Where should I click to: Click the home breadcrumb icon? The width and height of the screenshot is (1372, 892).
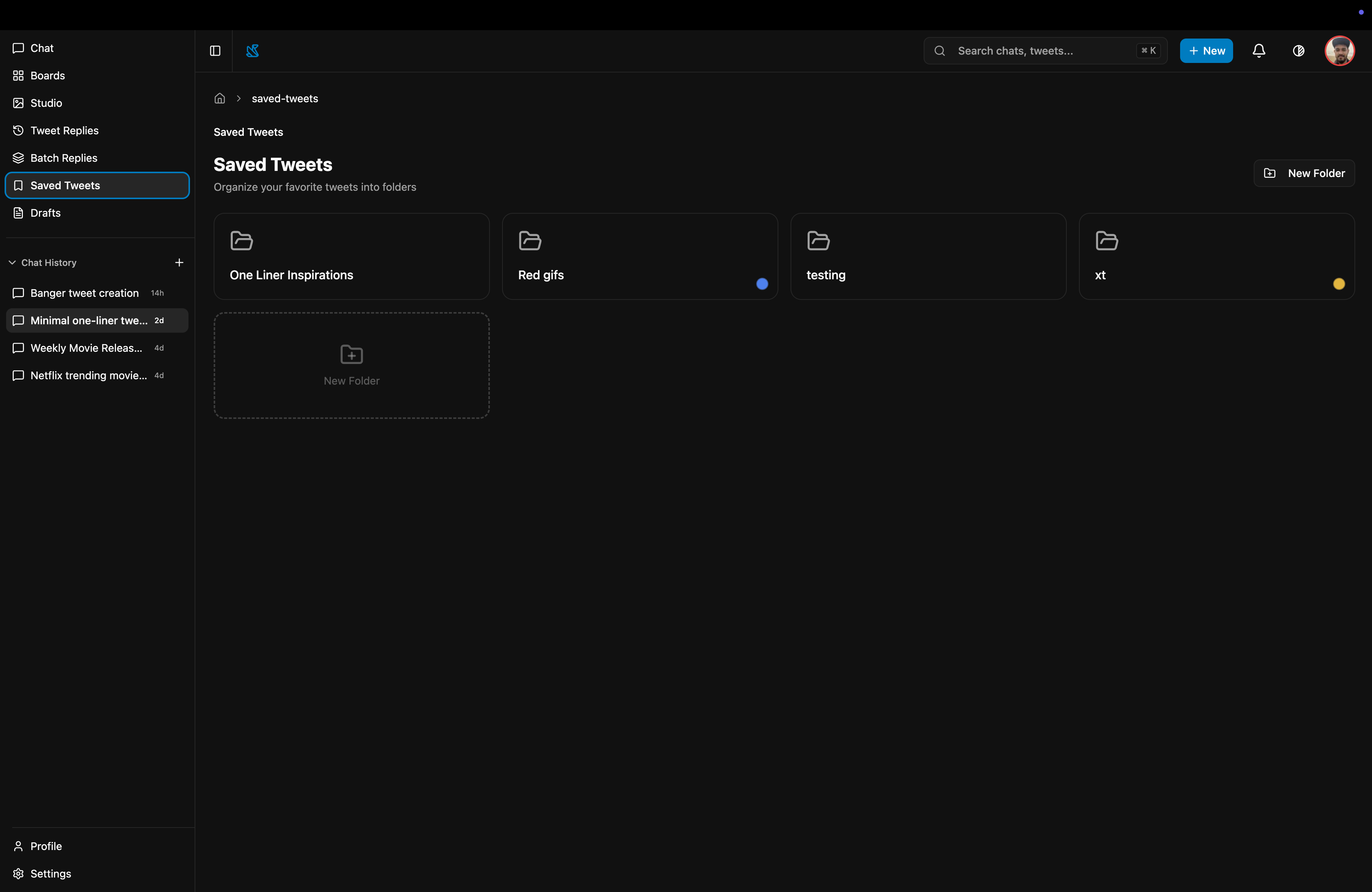[220, 98]
